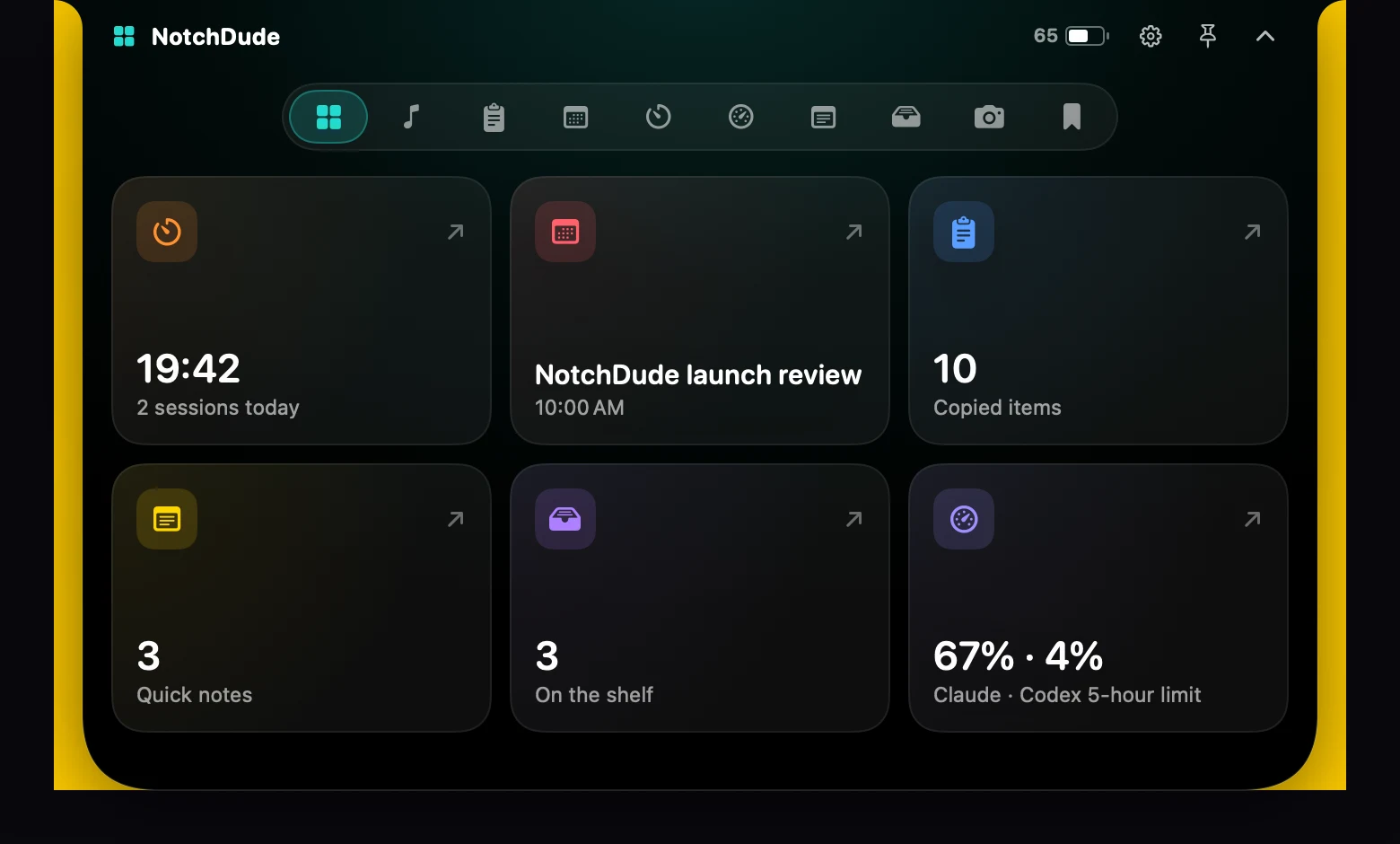Click the NotchDude logo icon
The height and width of the screenshot is (844, 1400).
tap(124, 36)
